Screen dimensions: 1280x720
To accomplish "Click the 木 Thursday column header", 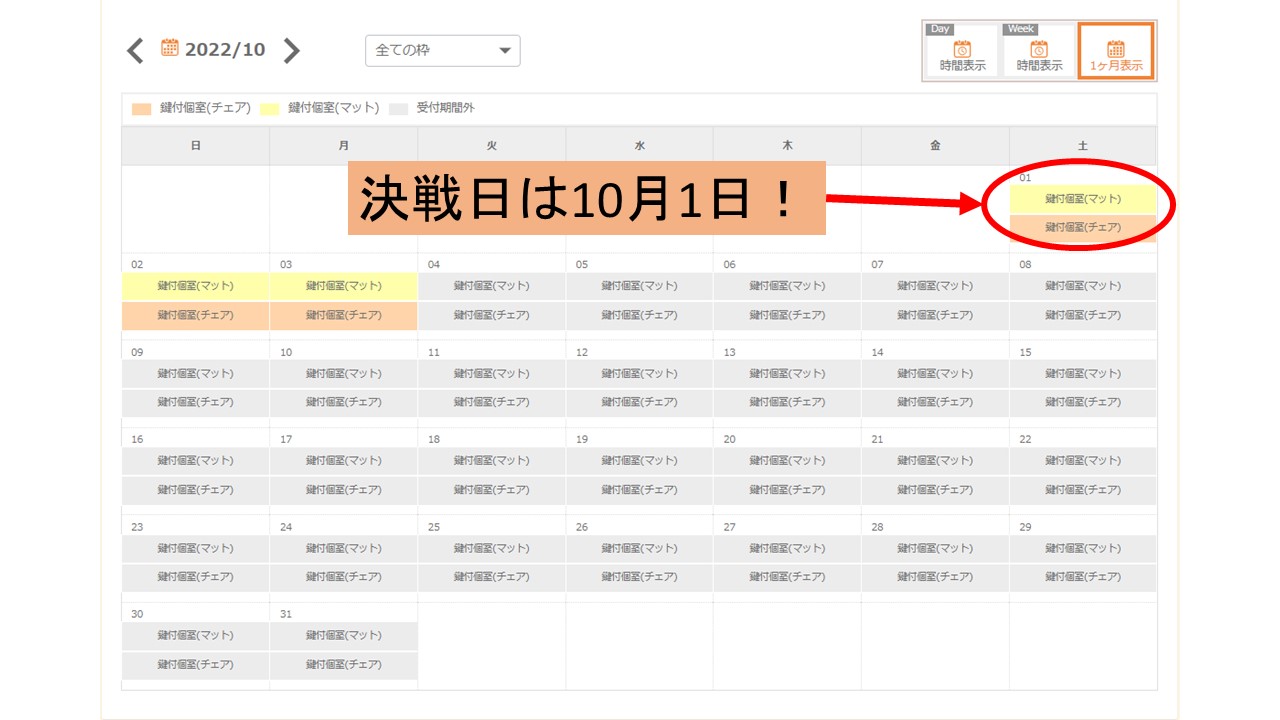I will point(788,146).
